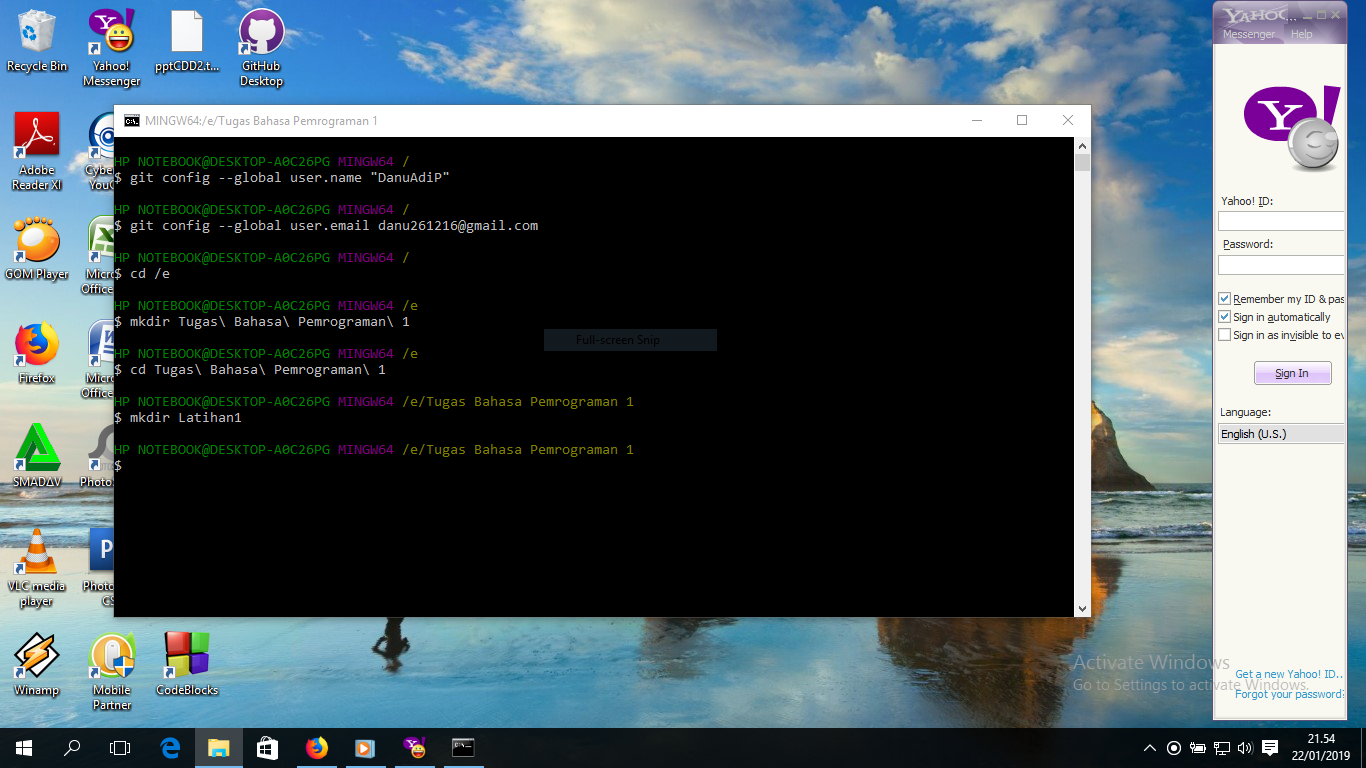The height and width of the screenshot is (768, 1366).
Task: Open the Help menu in Yahoo Messenger
Action: pos(1301,33)
